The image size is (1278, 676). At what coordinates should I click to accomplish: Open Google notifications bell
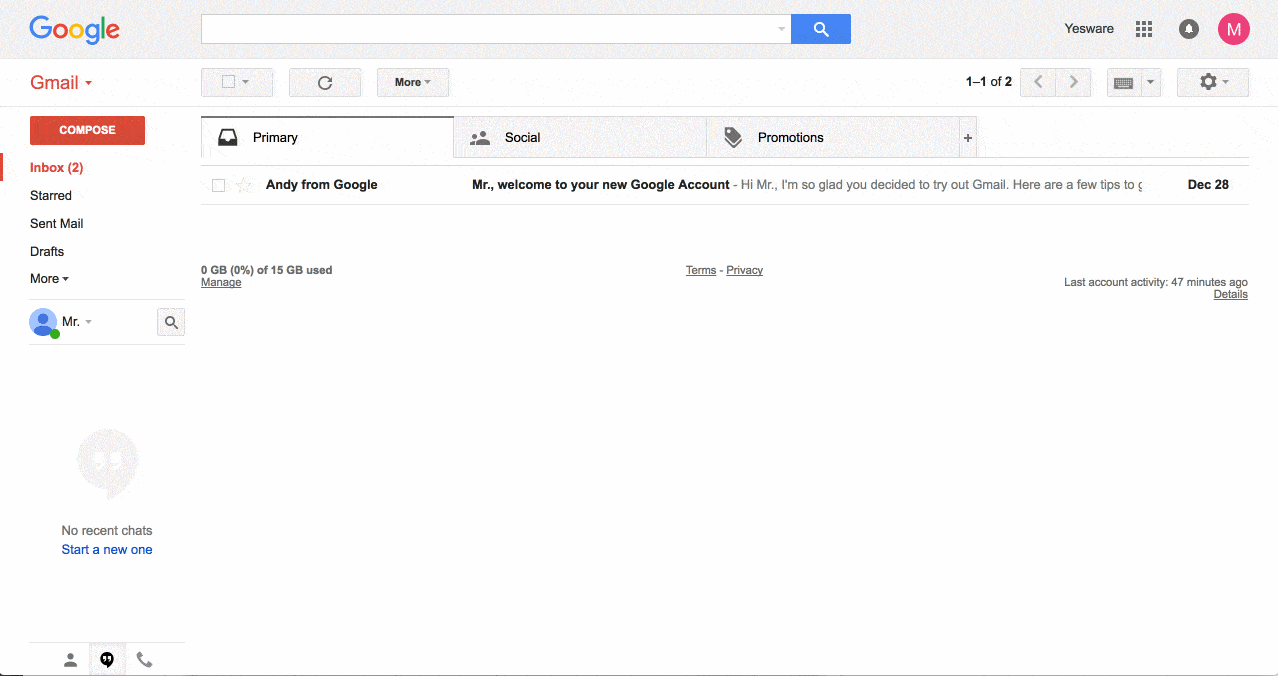tap(1188, 28)
